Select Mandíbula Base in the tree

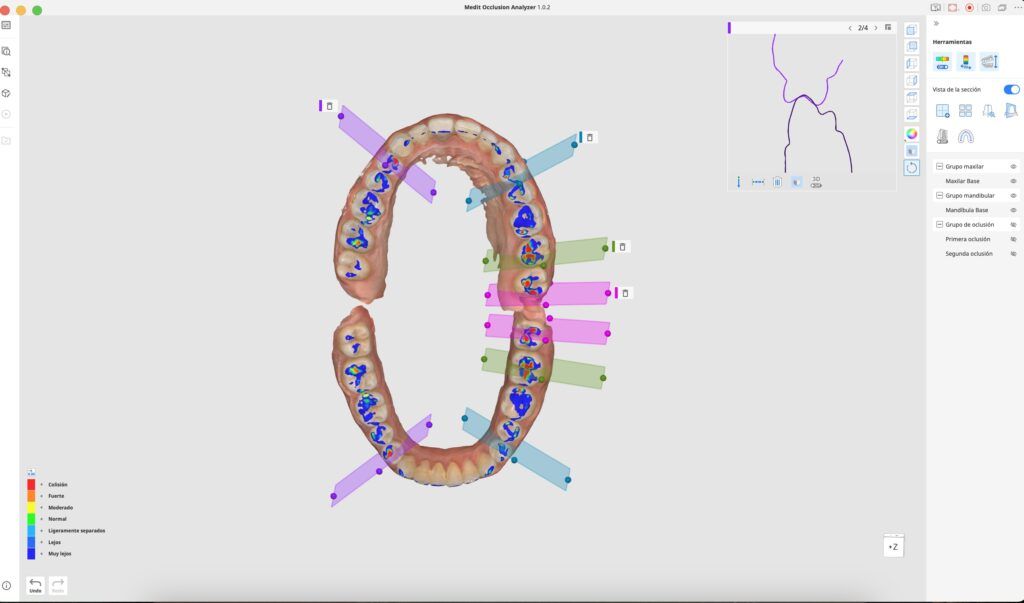967,210
